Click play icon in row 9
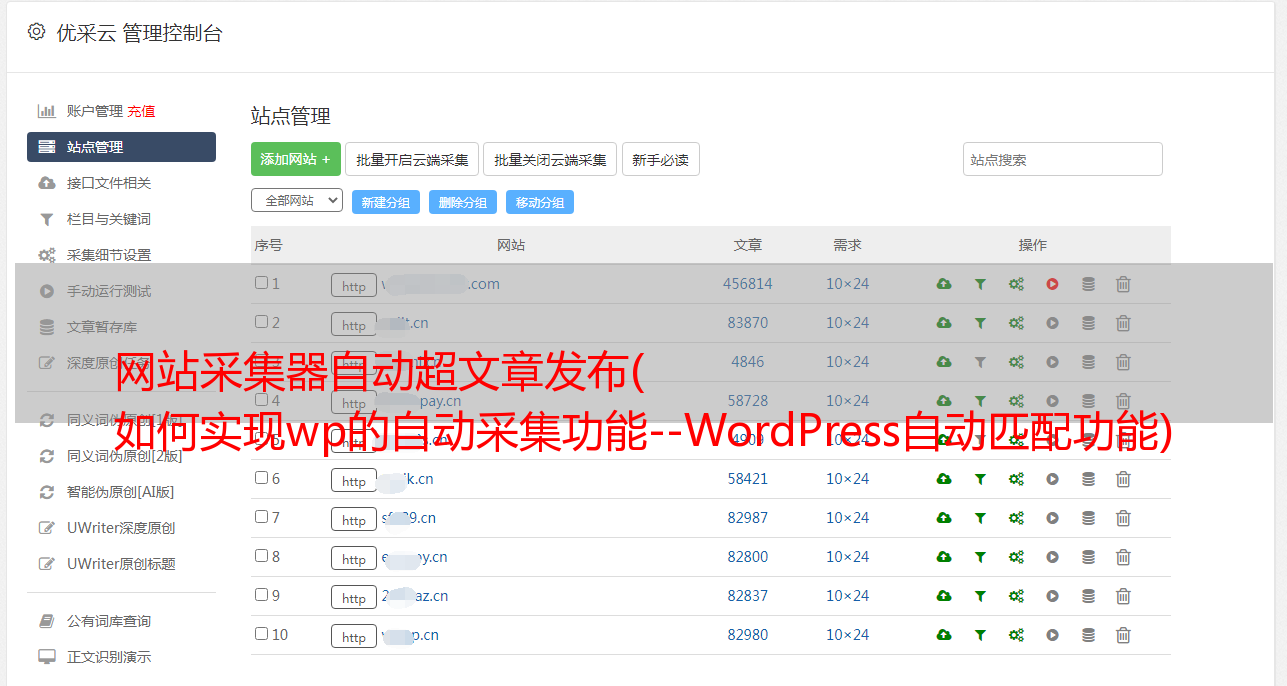The width and height of the screenshot is (1287, 686). (x=1052, y=596)
